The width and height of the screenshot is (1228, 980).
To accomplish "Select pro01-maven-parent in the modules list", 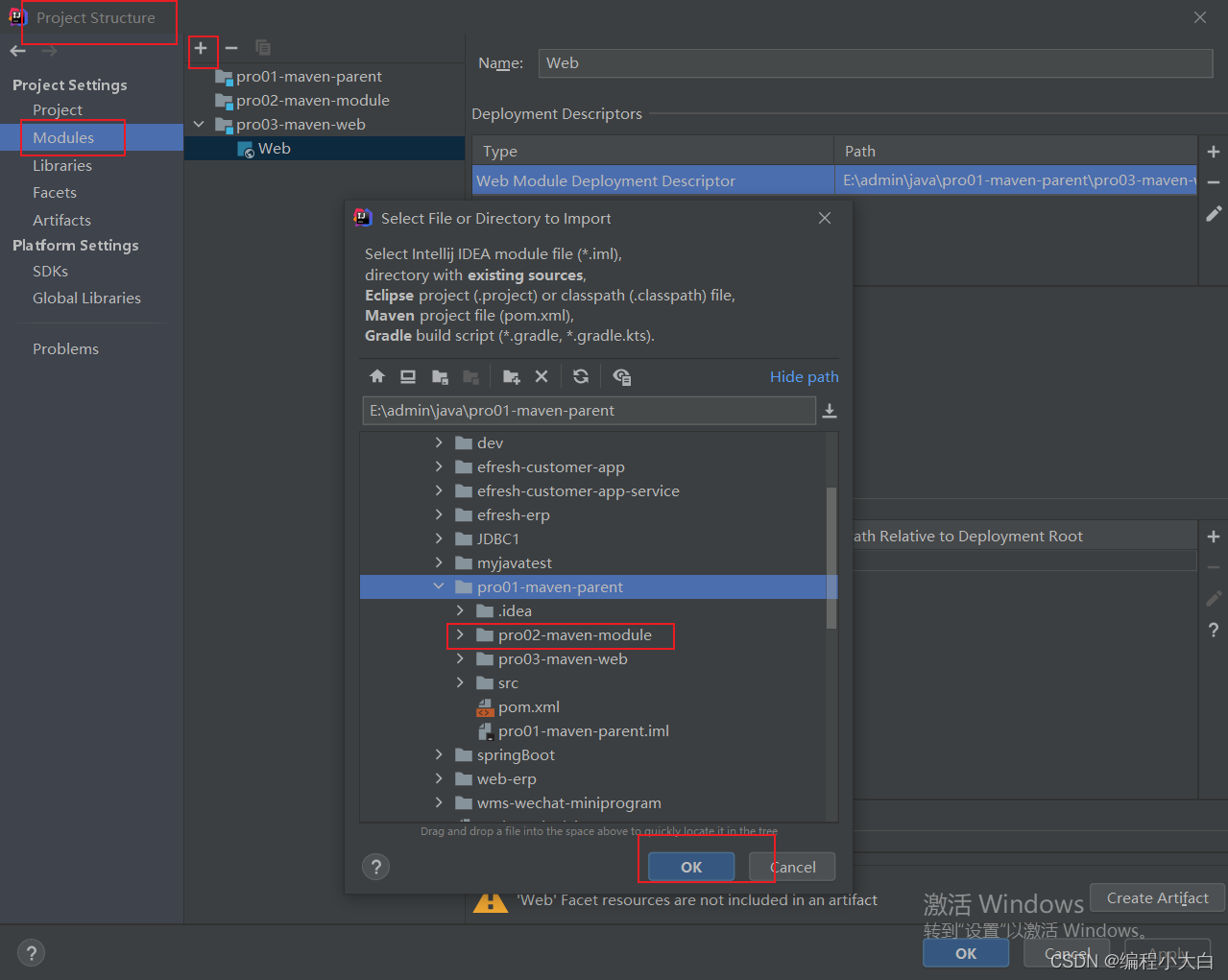I will click(x=309, y=76).
